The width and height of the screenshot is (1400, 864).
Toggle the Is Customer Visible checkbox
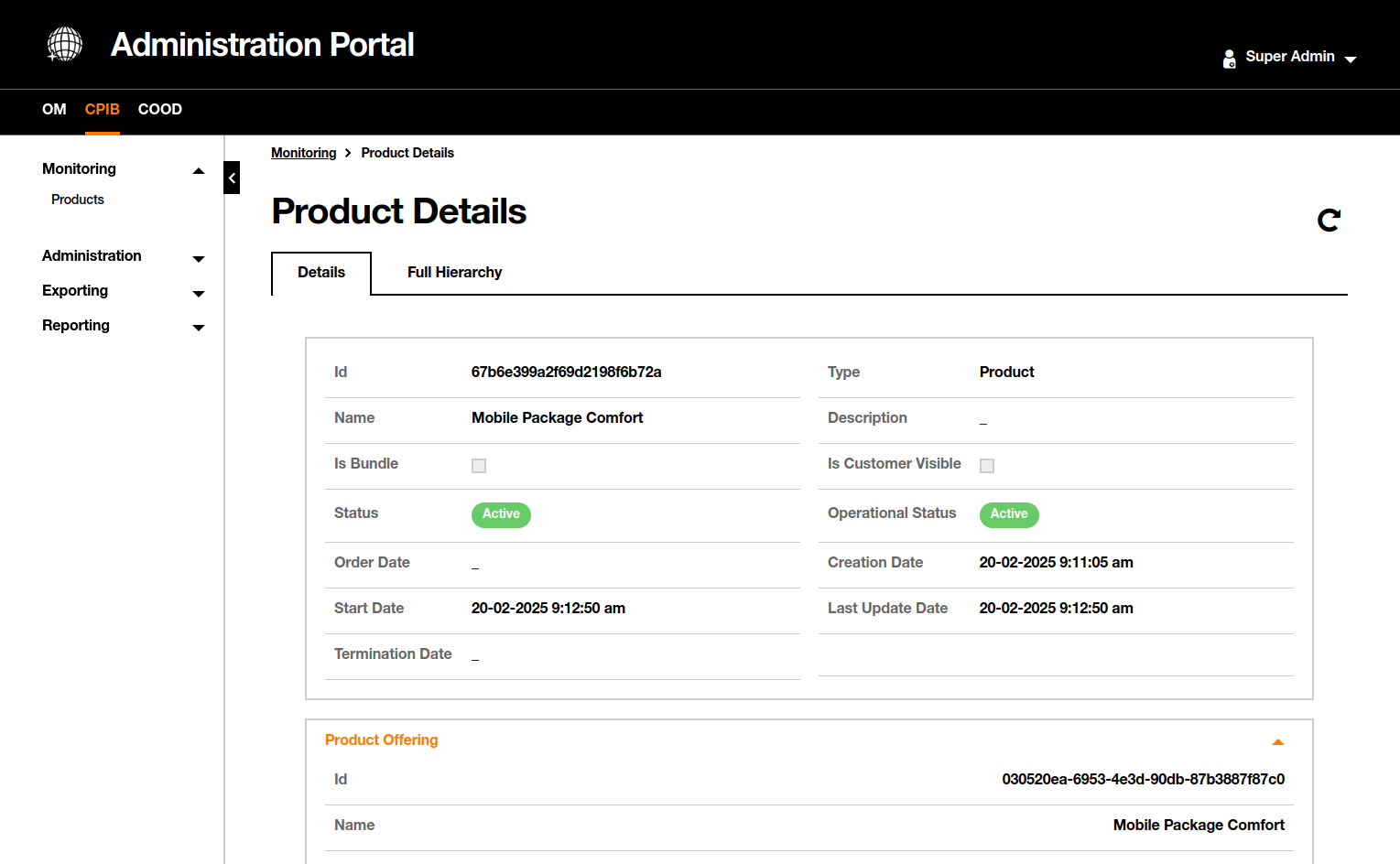click(x=987, y=466)
